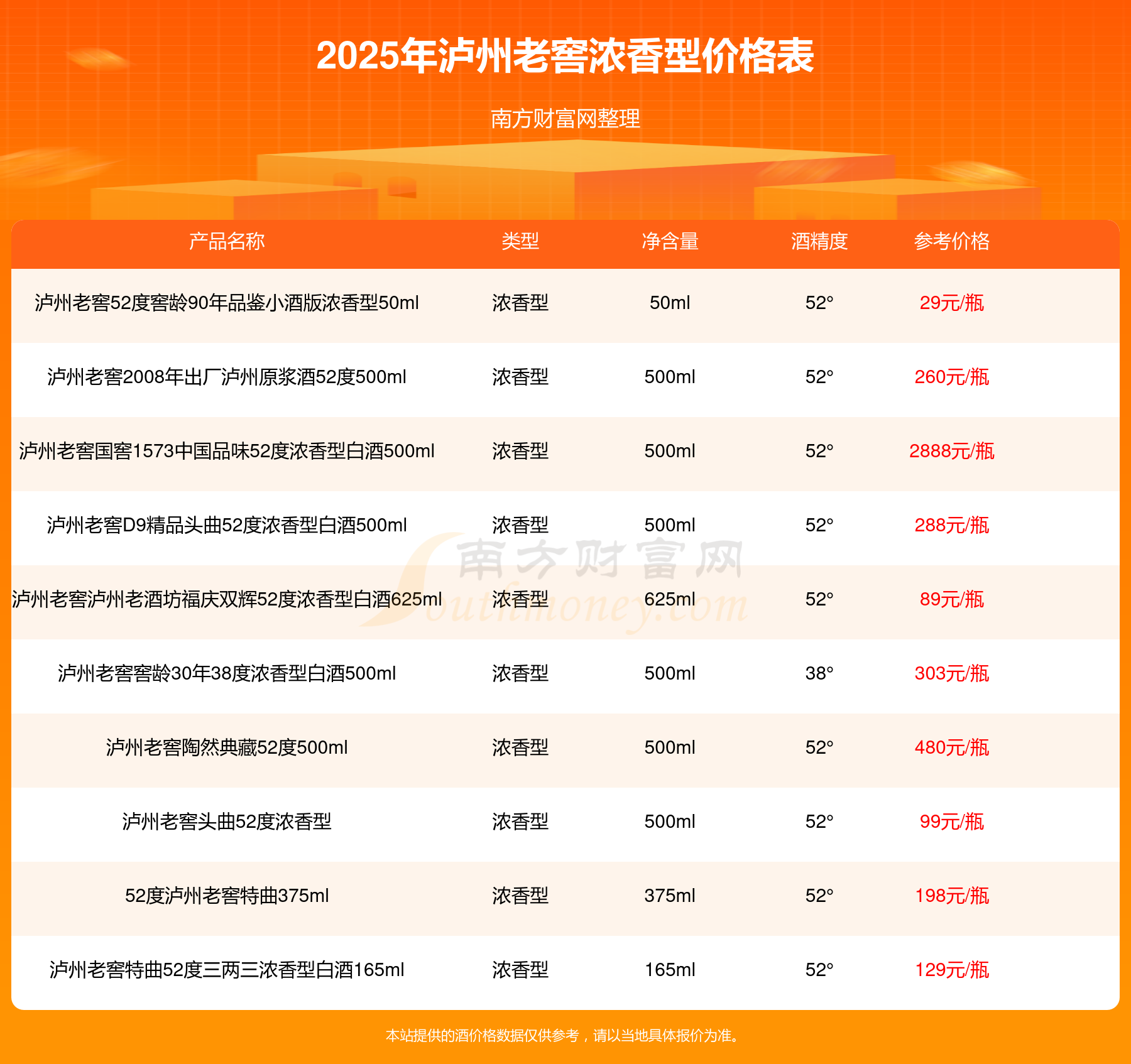Select the 产品名称 column header
Image resolution: width=1131 pixels, height=1064 pixels.
tap(227, 241)
